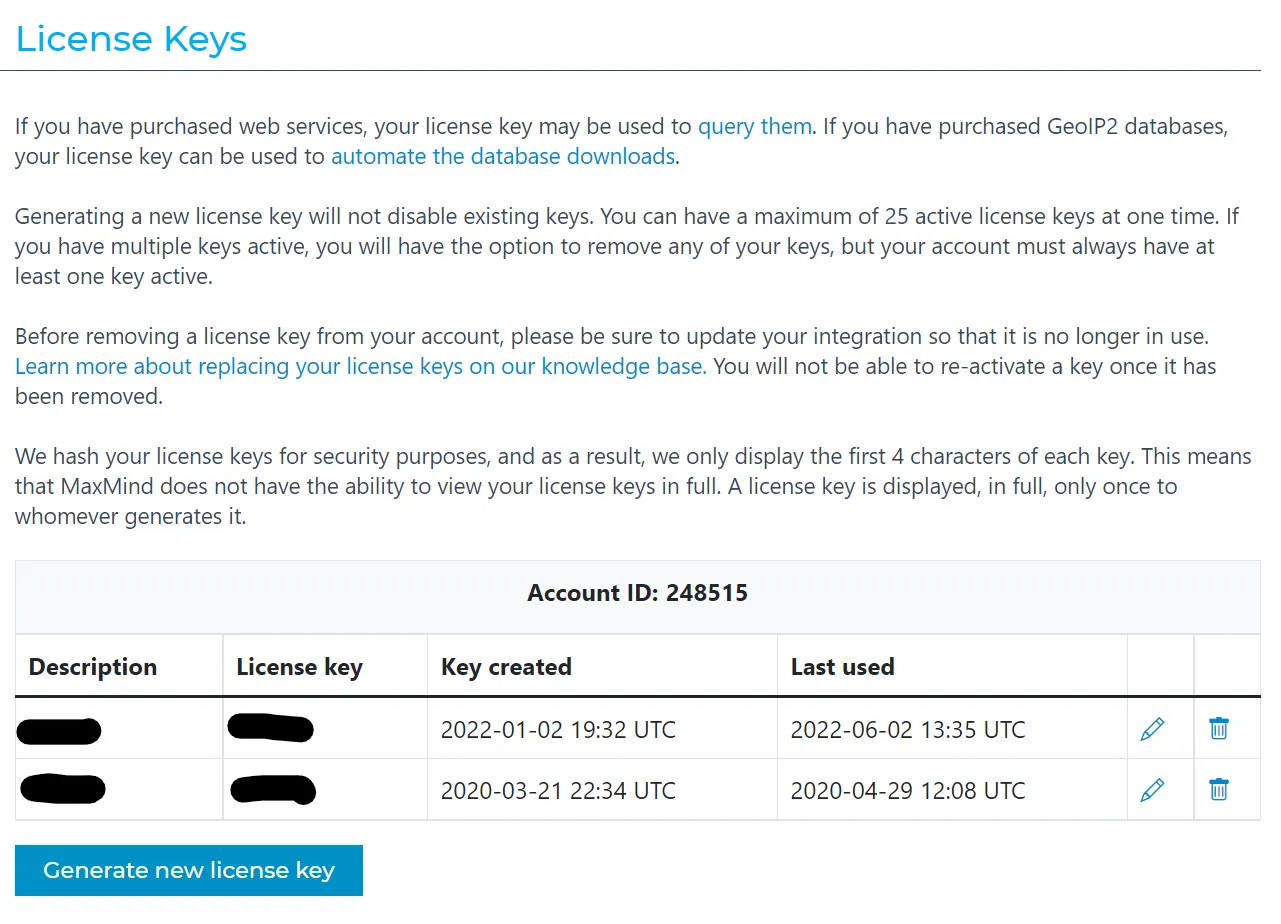The height and width of the screenshot is (924, 1281).
Task: Edit the key created 2022-01-02
Action: (x=1152, y=729)
